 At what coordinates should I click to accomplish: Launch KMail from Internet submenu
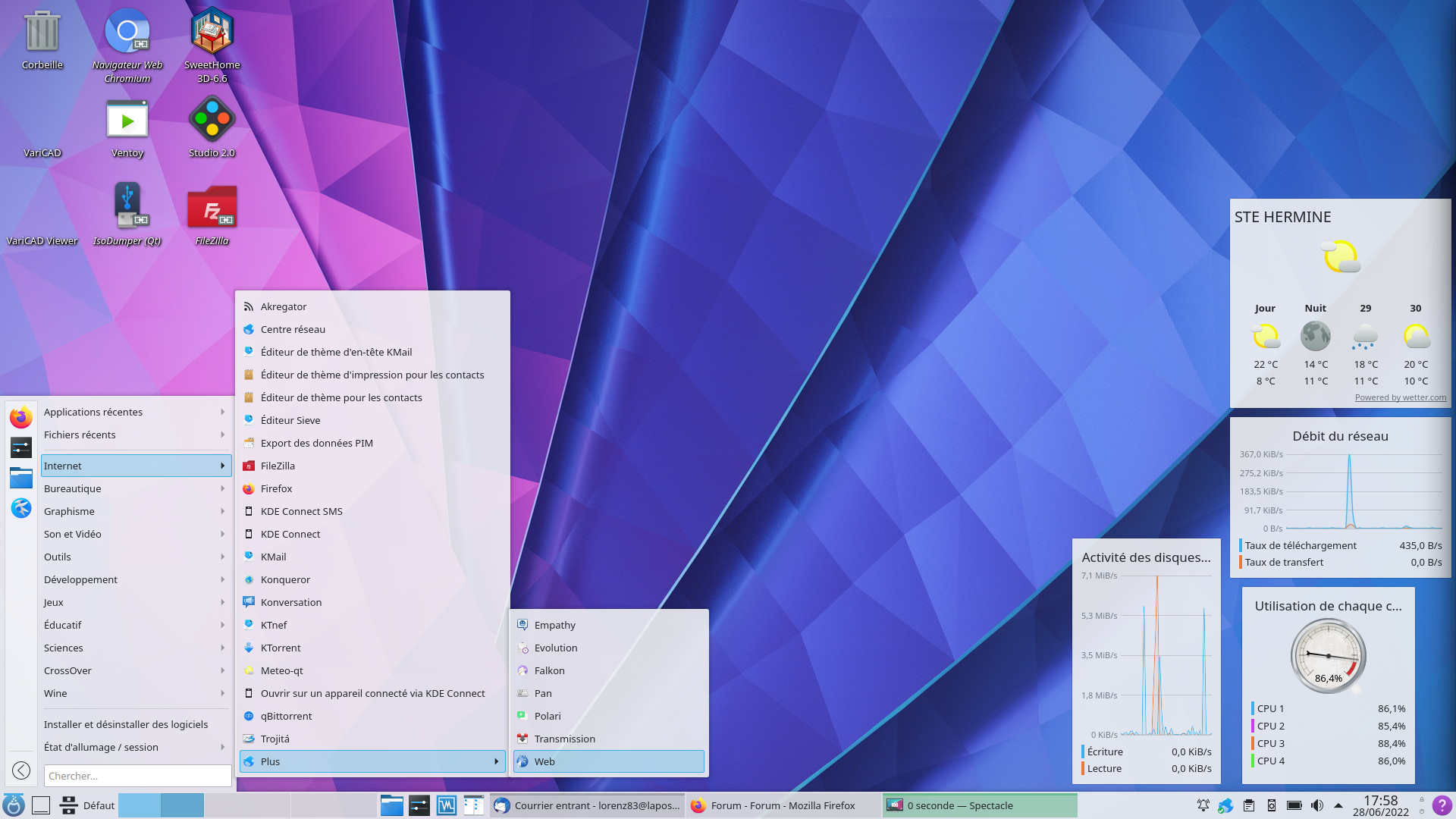[x=372, y=557]
